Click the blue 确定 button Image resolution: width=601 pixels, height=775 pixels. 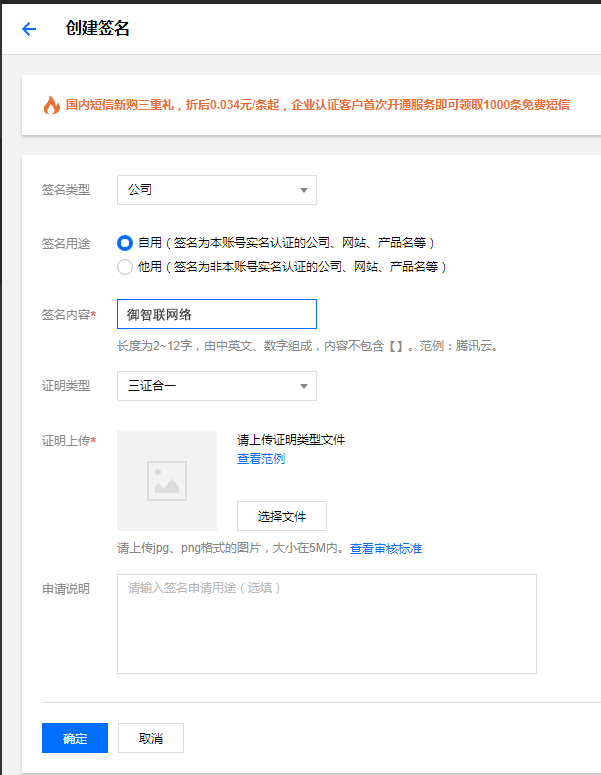[x=75, y=738]
